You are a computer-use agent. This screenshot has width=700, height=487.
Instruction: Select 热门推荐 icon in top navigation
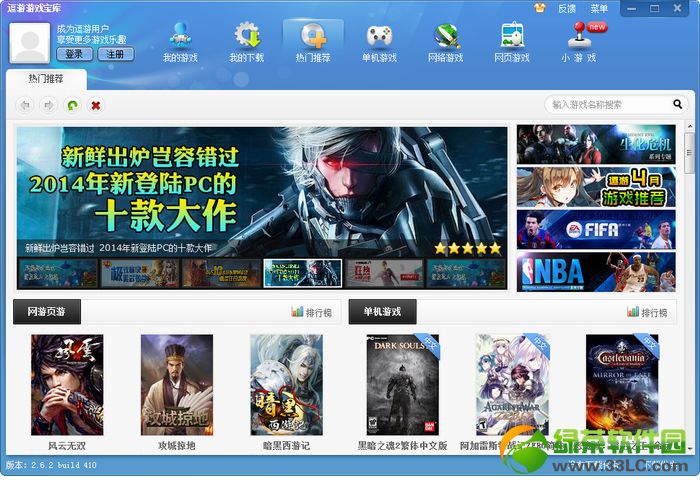(313, 42)
